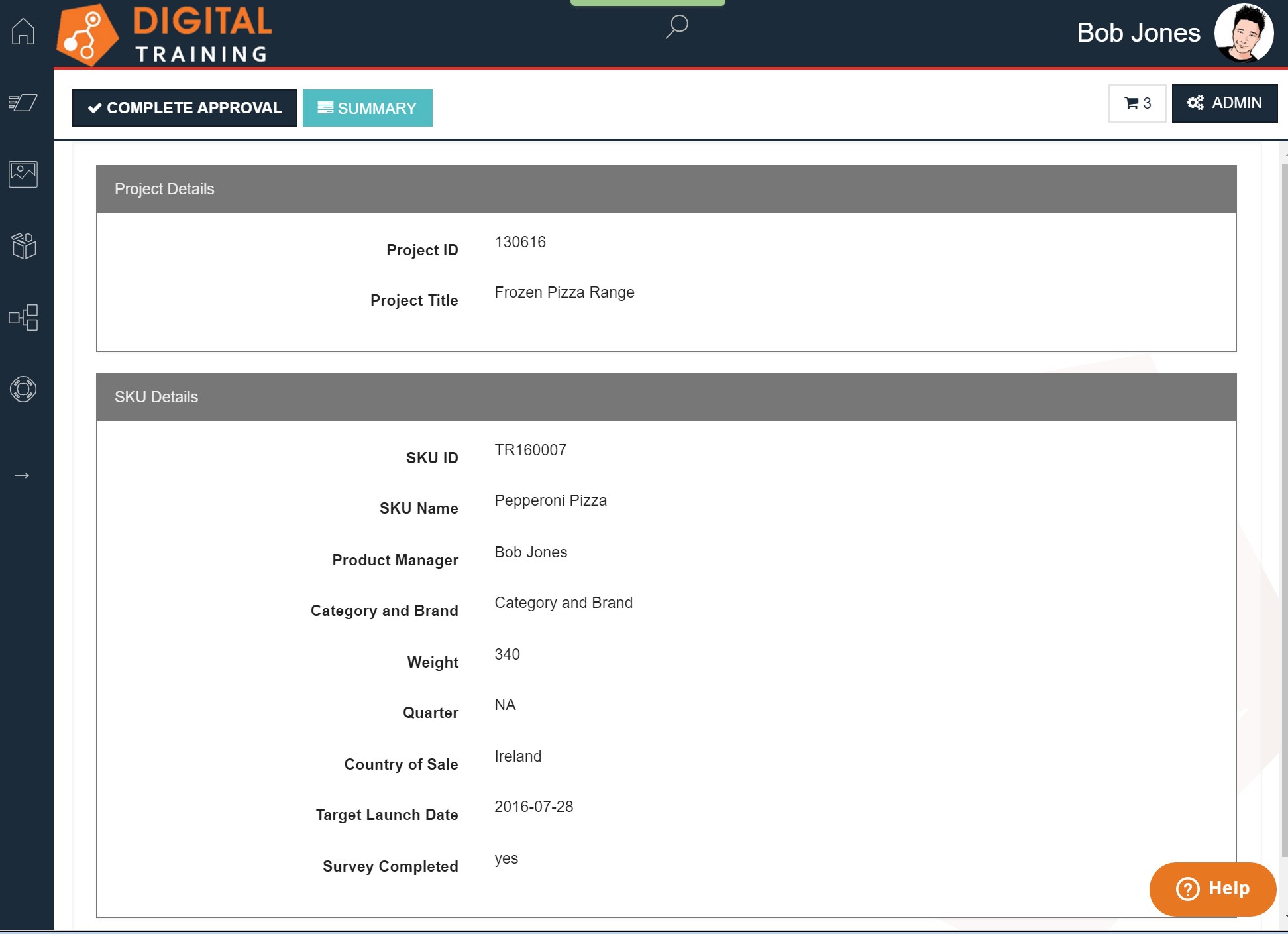1288x934 pixels.
Task: Expand the sidebar with arrow icon
Action: pos(22,475)
